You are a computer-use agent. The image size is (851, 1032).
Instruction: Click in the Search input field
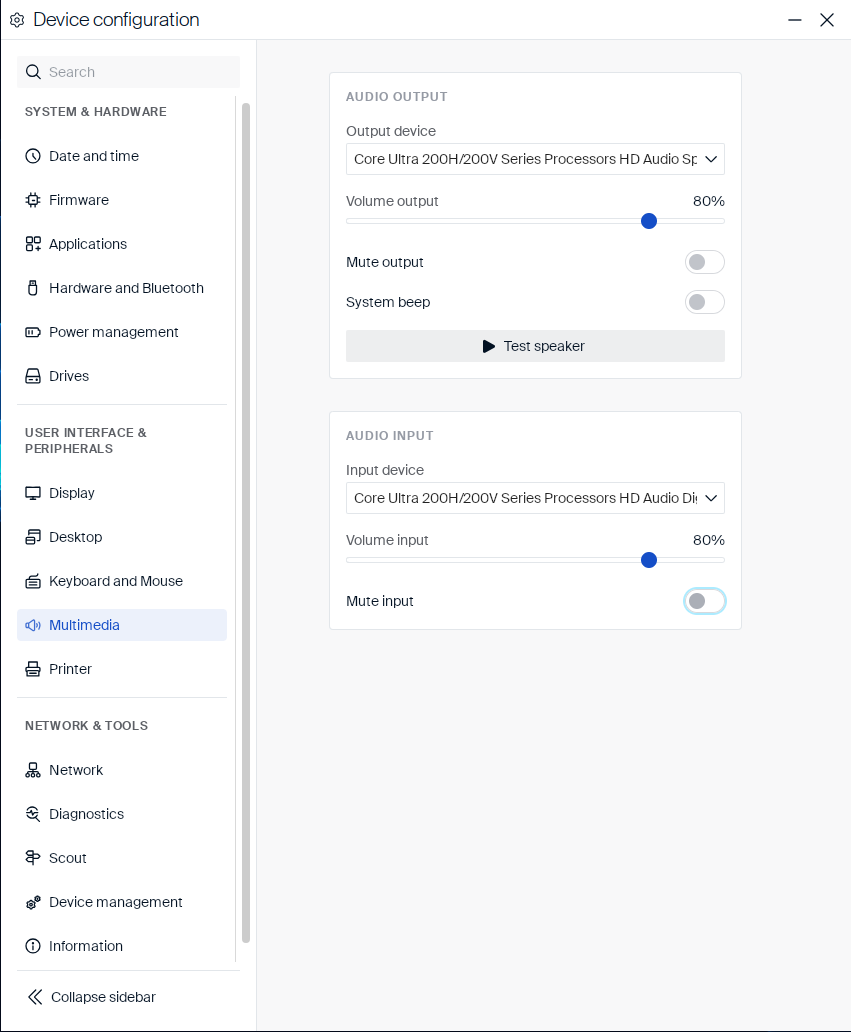pos(128,72)
